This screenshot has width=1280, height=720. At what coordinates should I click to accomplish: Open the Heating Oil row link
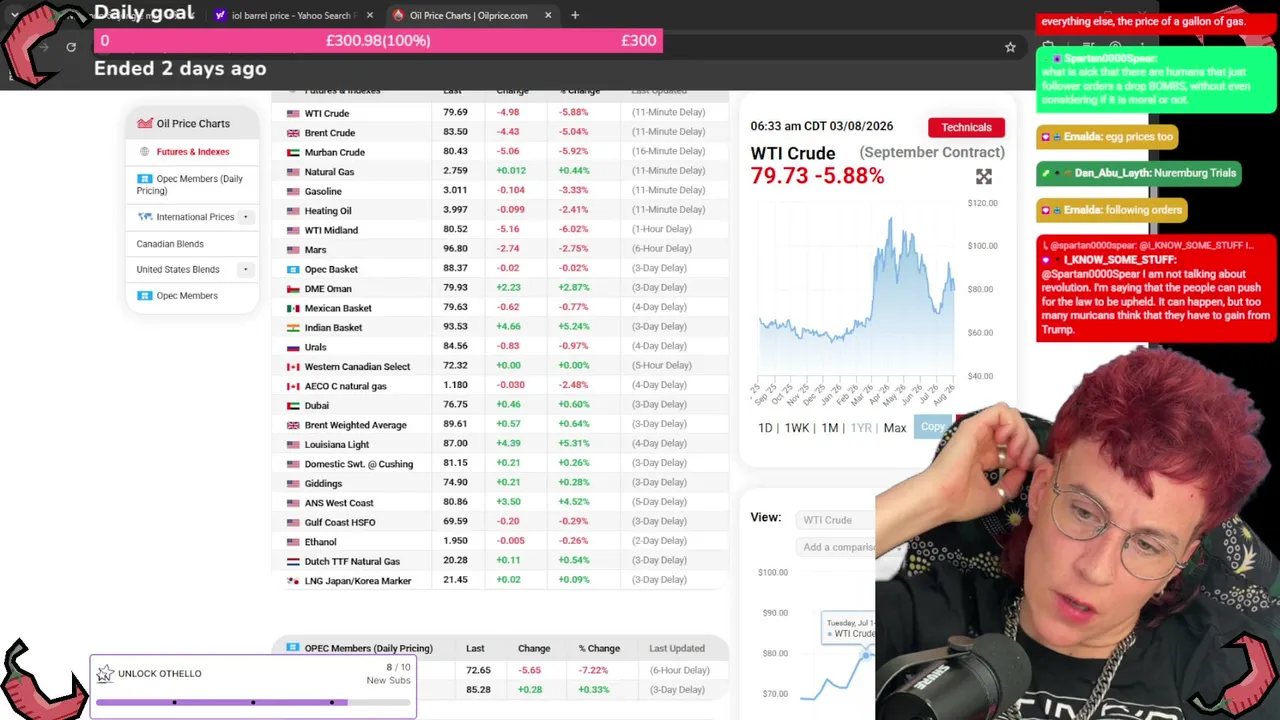[x=328, y=211]
